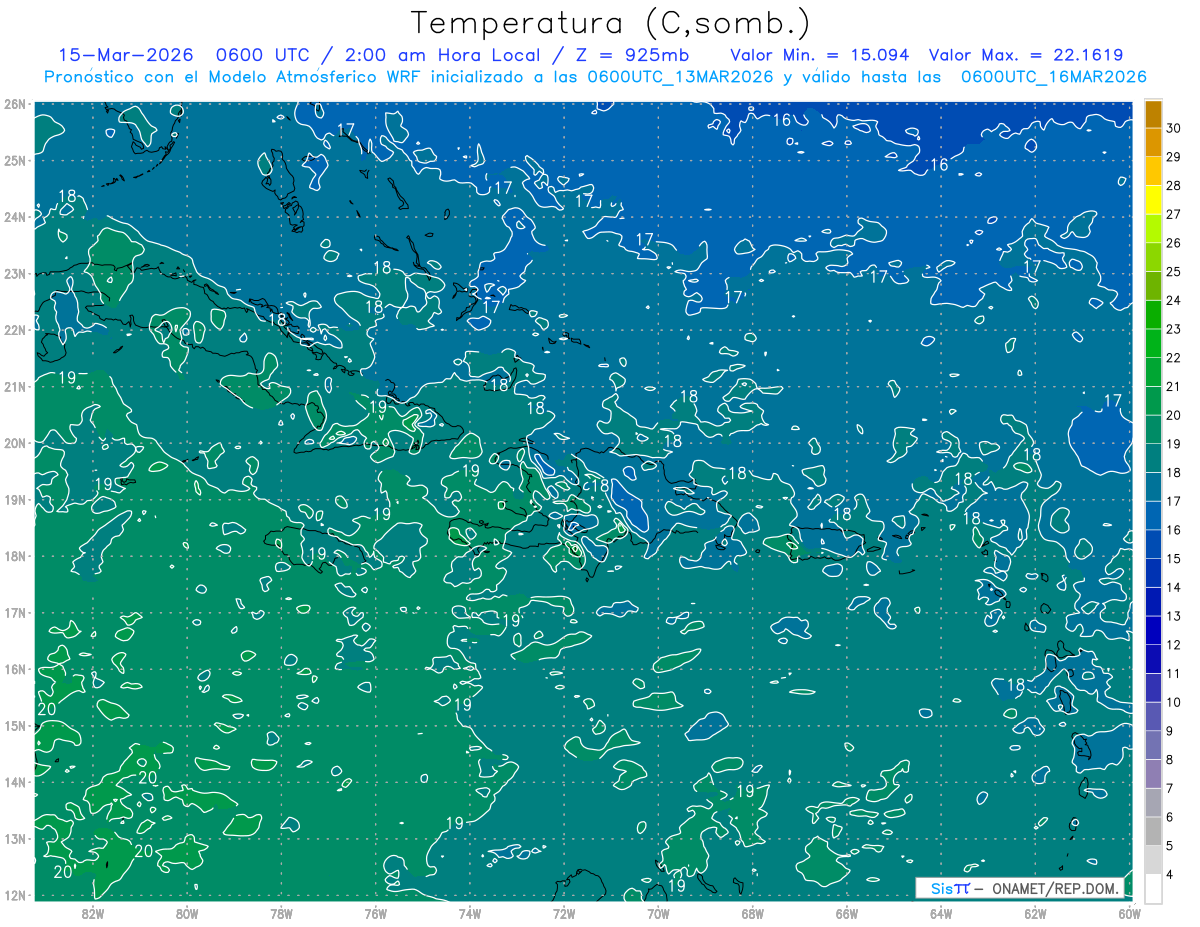The image size is (1200, 927).
Task: Click colorbar value '28'
Action: [x=1174, y=186]
